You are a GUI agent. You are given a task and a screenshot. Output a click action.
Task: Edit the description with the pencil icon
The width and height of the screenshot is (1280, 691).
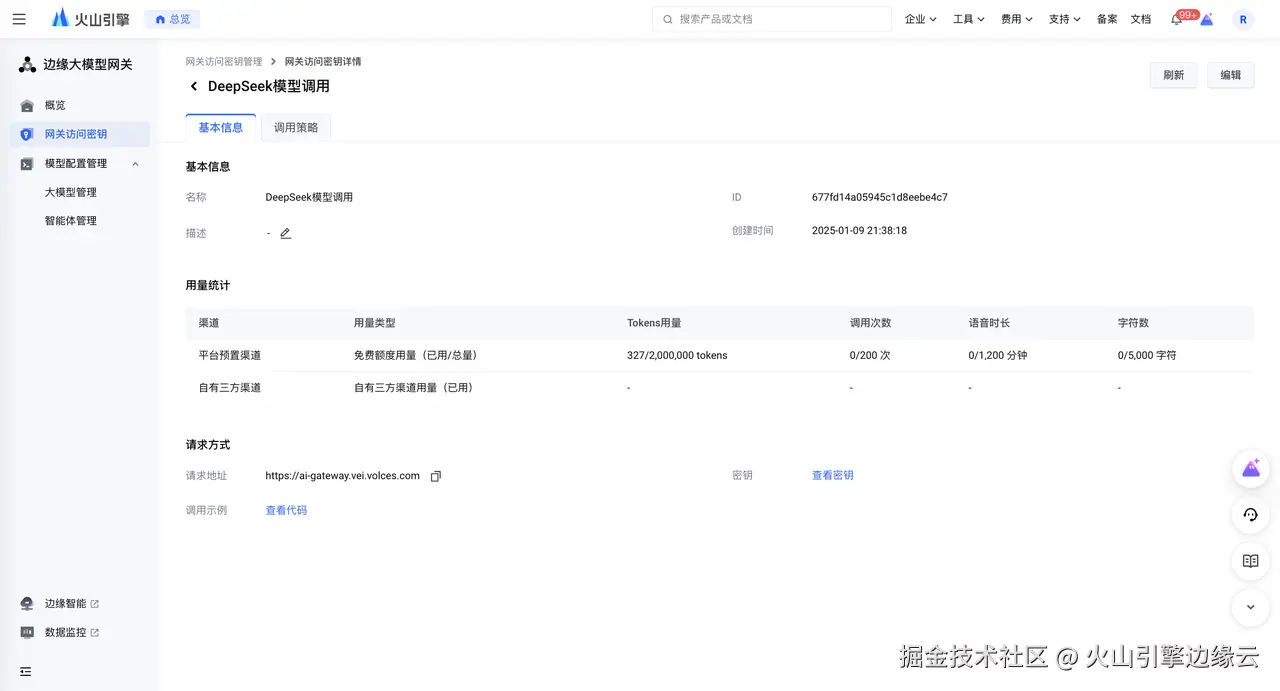tap(285, 233)
